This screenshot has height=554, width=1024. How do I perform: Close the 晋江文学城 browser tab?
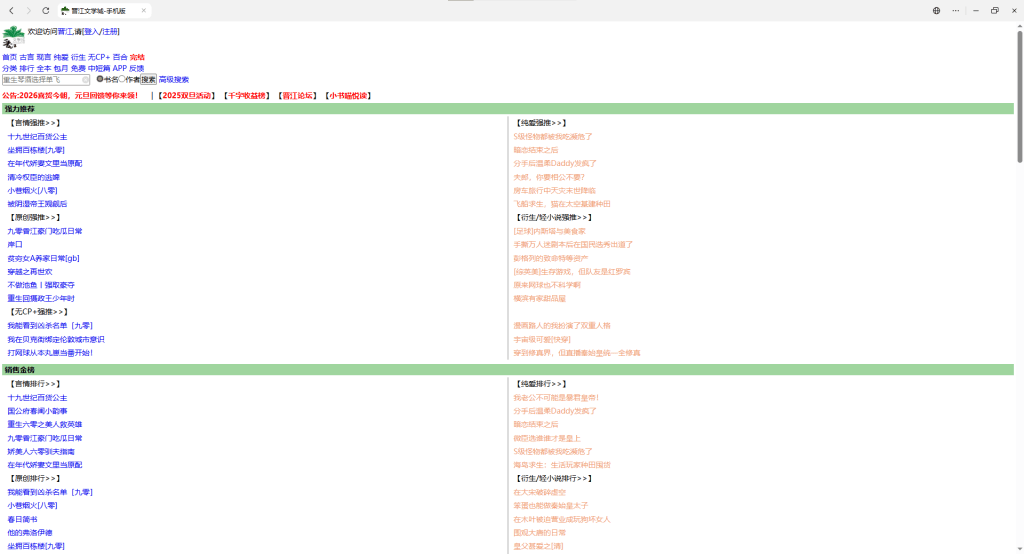(x=144, y=10)
